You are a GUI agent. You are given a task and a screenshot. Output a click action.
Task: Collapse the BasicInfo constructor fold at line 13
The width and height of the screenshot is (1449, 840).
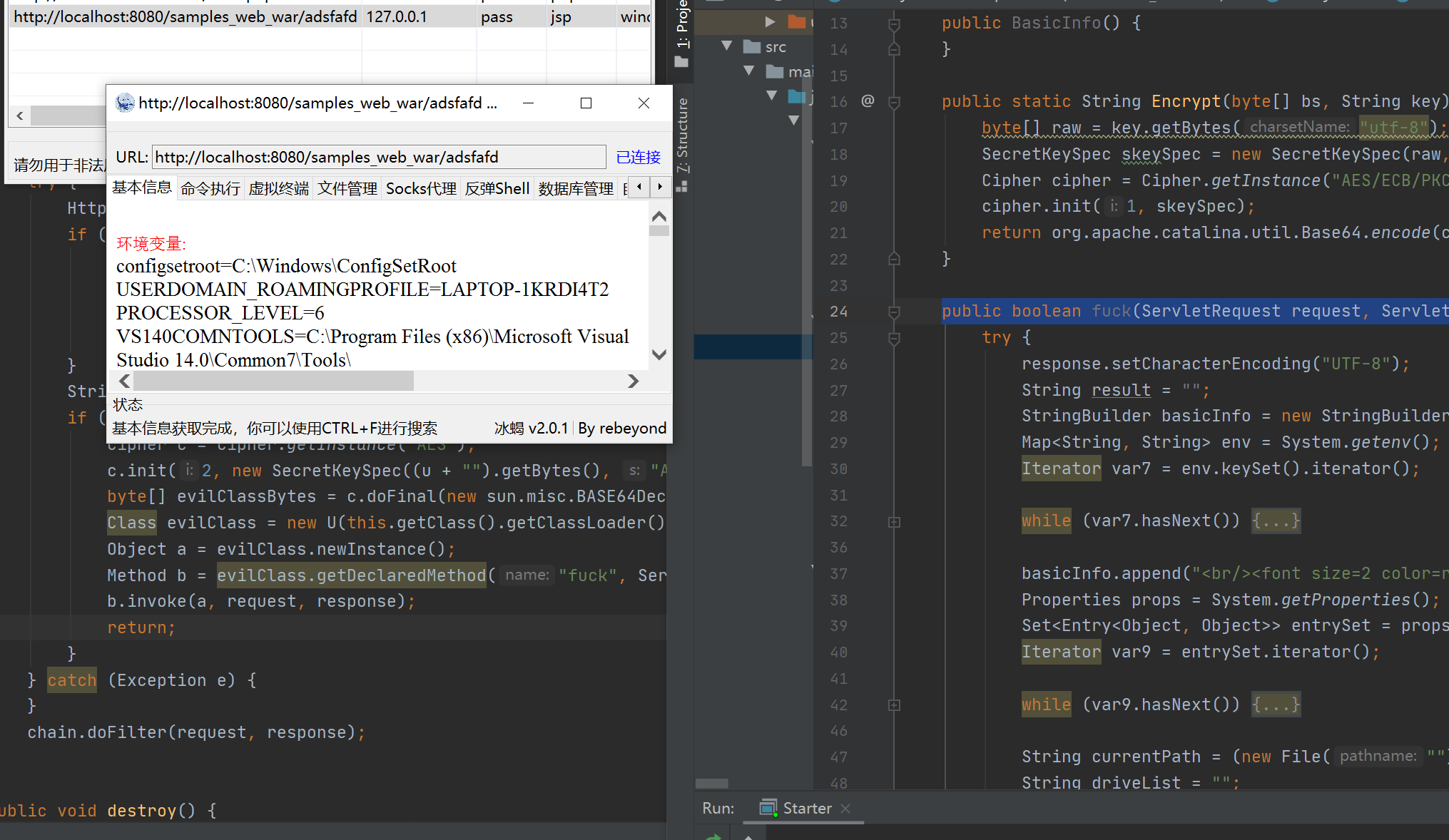pos(894,25)
